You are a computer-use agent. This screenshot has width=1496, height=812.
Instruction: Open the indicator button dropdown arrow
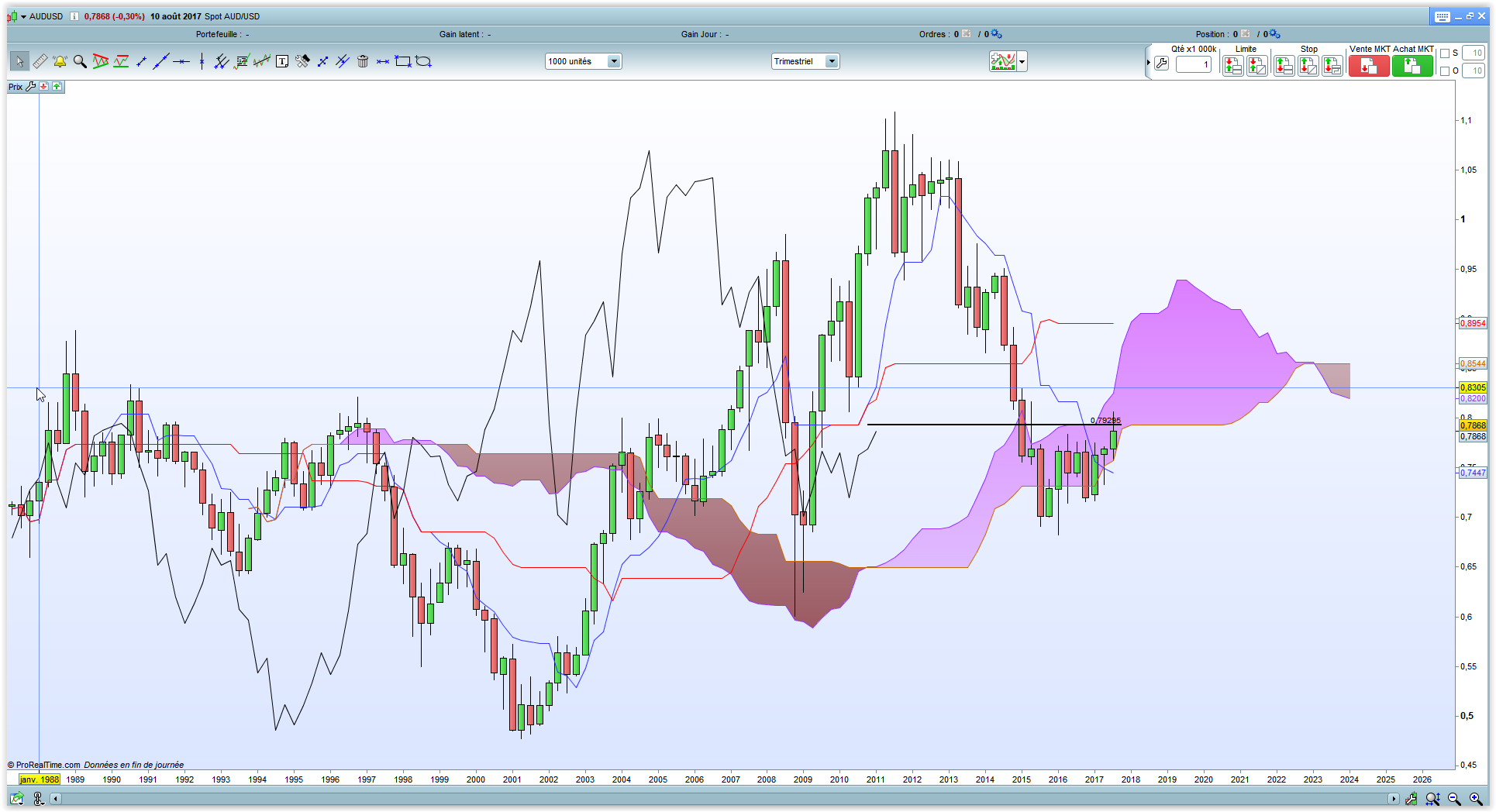point(1022,62)
